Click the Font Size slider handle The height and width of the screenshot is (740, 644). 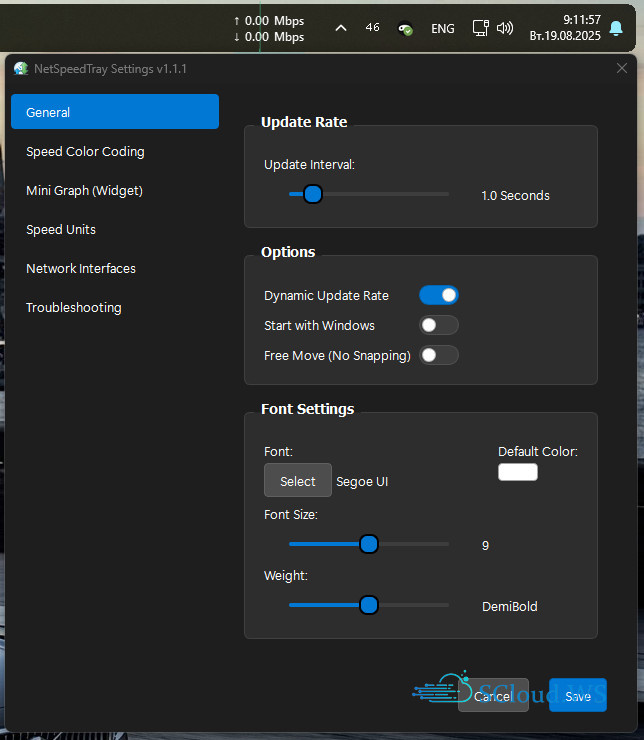pos(369,544)
